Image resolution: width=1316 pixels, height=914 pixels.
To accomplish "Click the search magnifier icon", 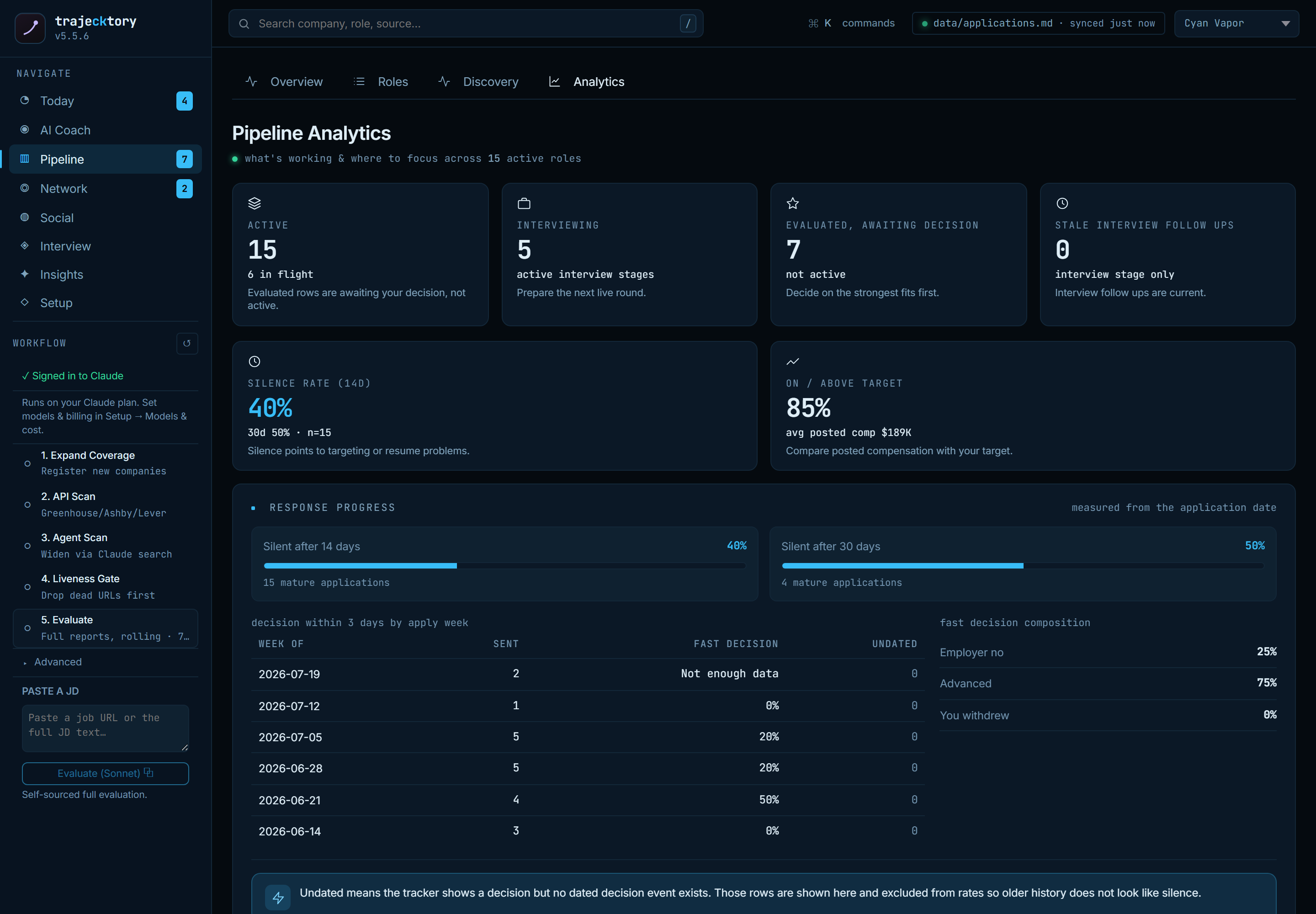I will click(244, 23).
